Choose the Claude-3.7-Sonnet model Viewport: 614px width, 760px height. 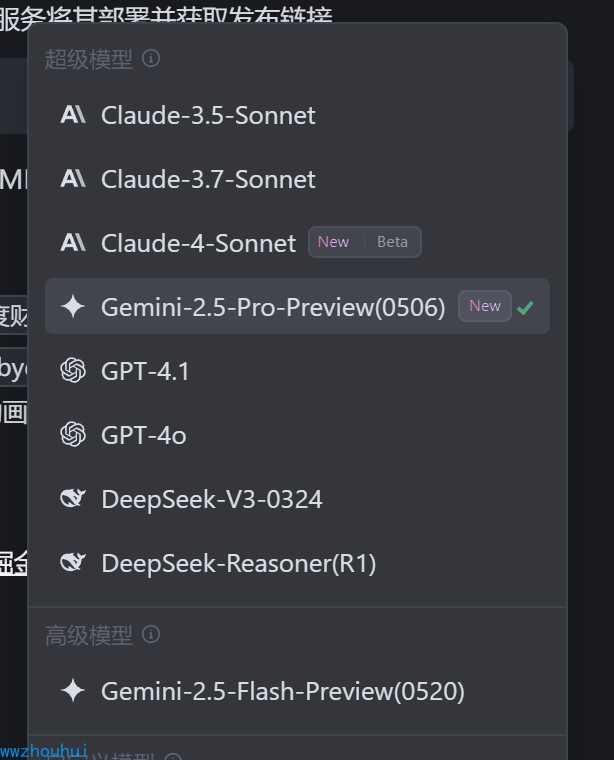[x=208, y=179]
